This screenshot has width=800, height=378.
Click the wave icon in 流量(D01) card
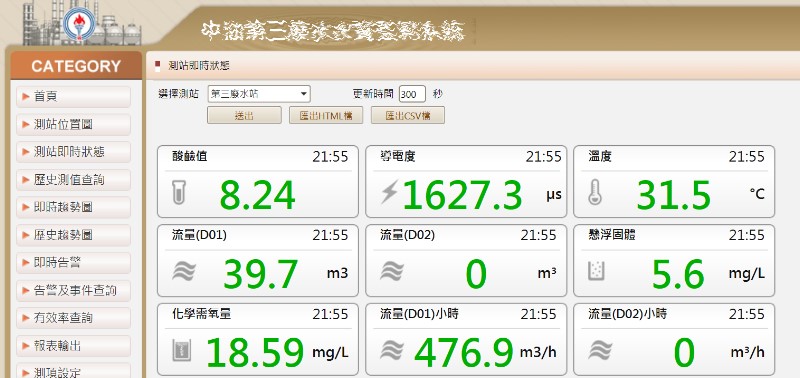(184, 271)
